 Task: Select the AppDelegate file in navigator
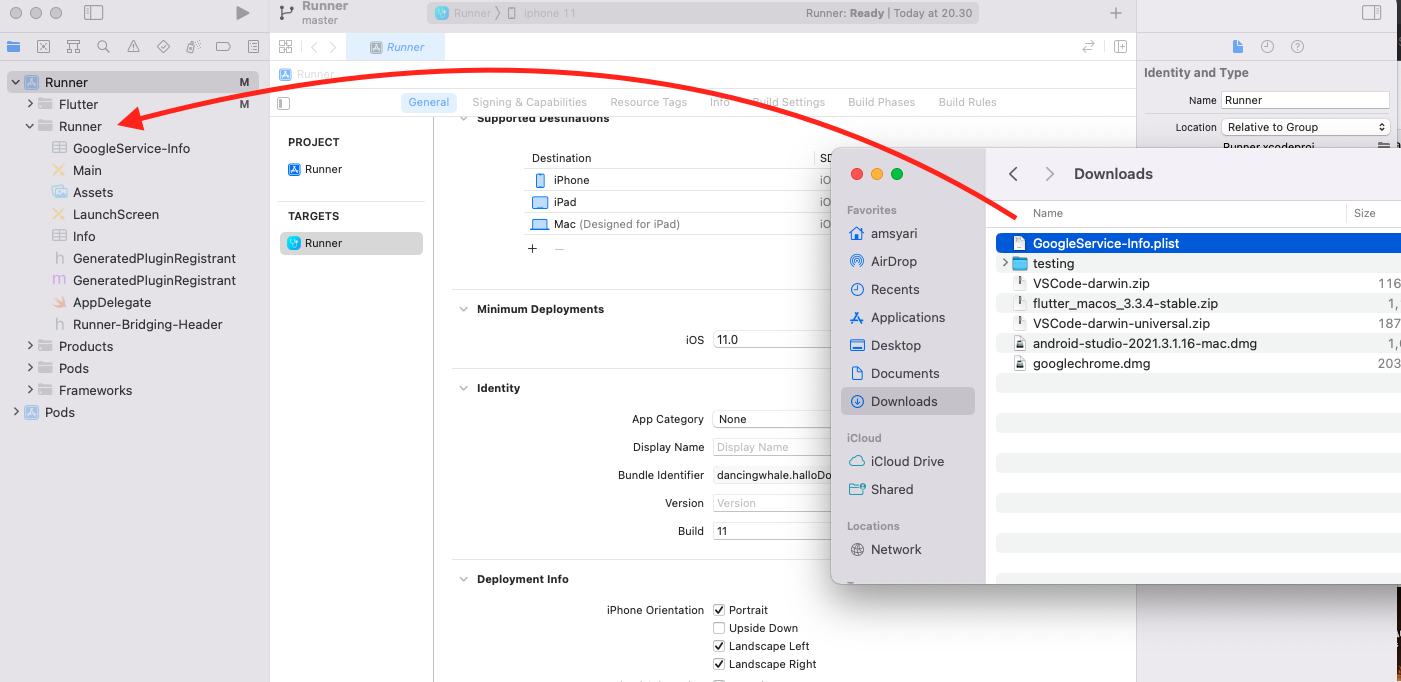112,302
